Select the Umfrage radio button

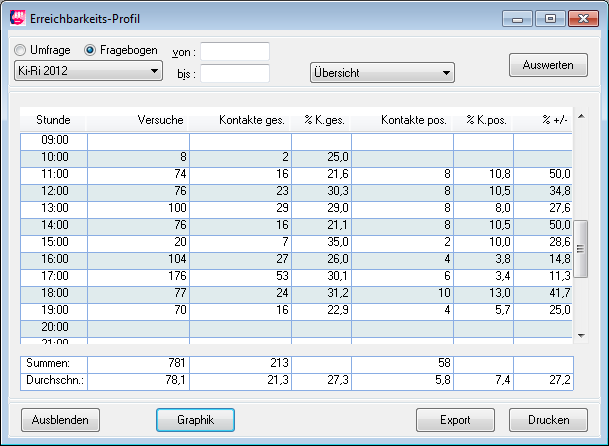coord(21,50)
